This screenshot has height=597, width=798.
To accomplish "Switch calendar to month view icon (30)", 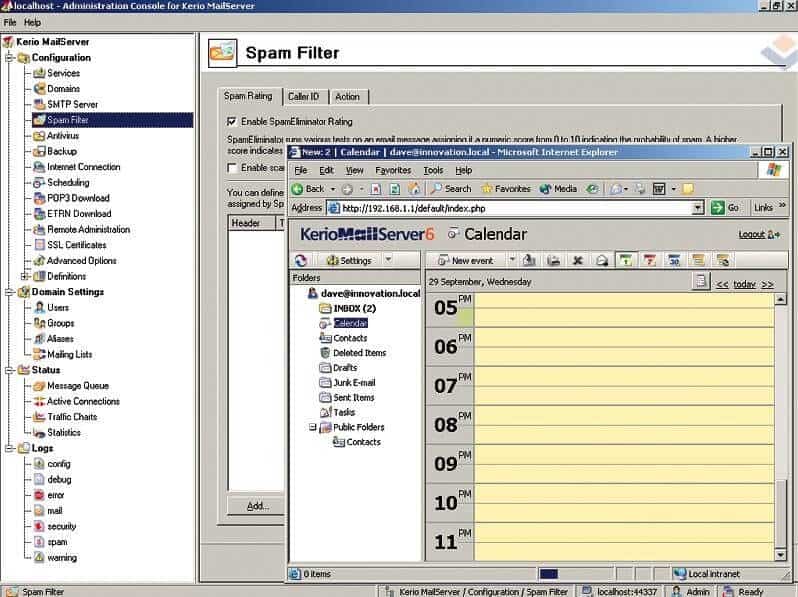I will pyautogui.click(x=675, y=260).
